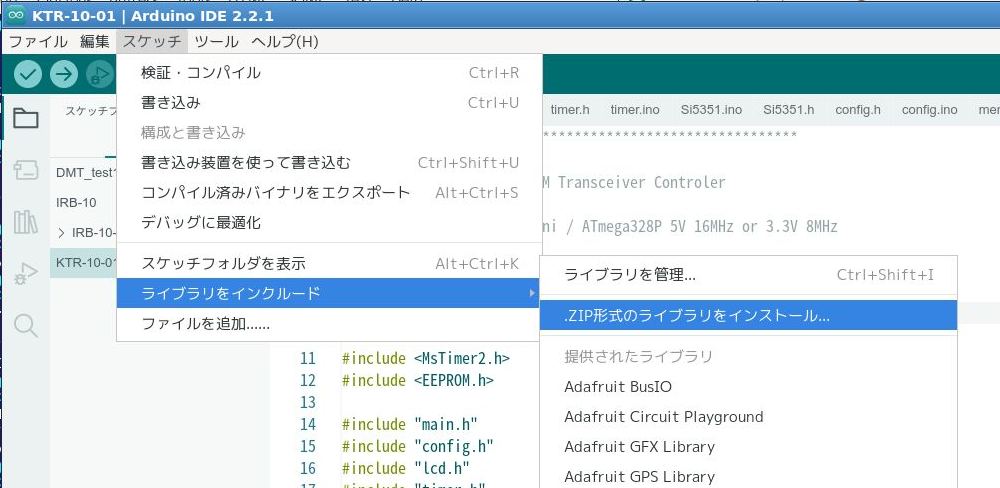The height and width of the screenshot is (488, 1000).
Task: Click code line #include <MsTimer2.h>
Action: tap(425, 359)
